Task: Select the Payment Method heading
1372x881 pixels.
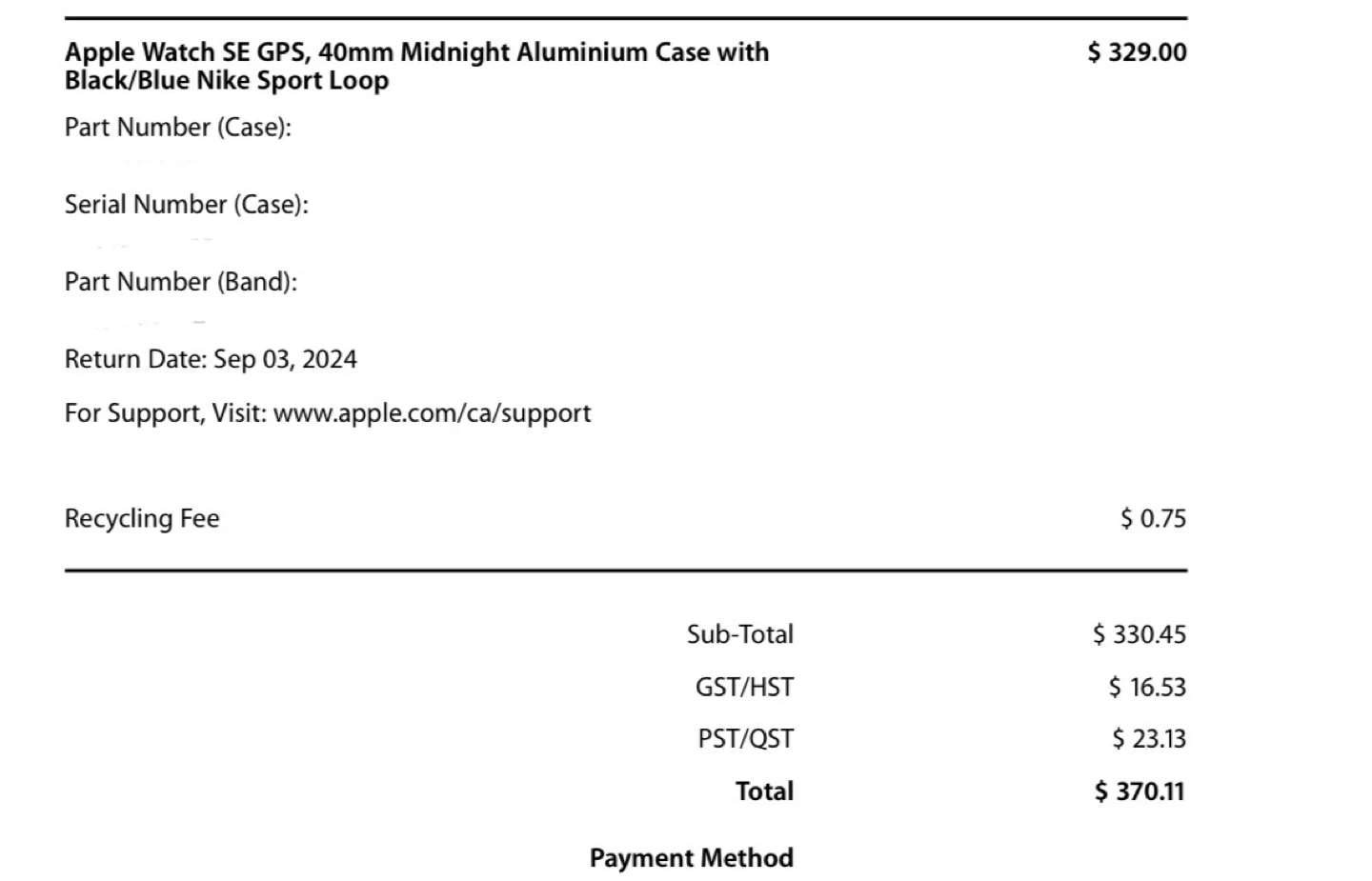Action: (692, 858)
